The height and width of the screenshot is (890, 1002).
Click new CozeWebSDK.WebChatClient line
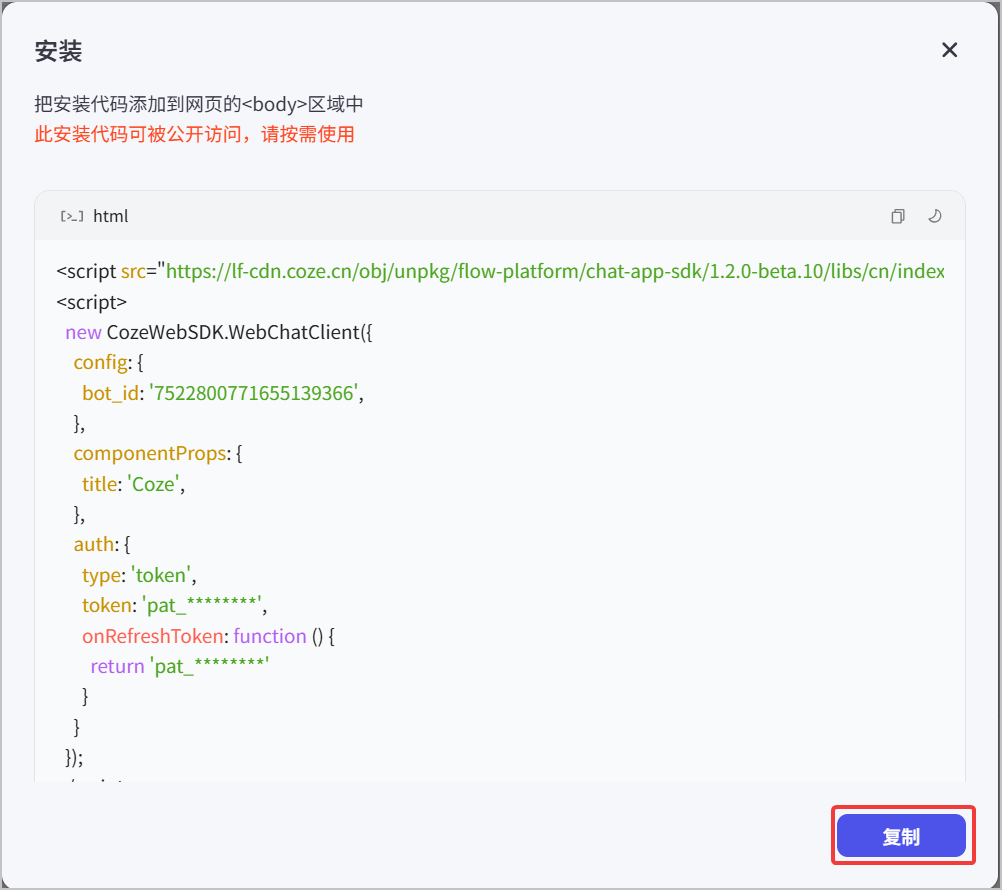219,332
